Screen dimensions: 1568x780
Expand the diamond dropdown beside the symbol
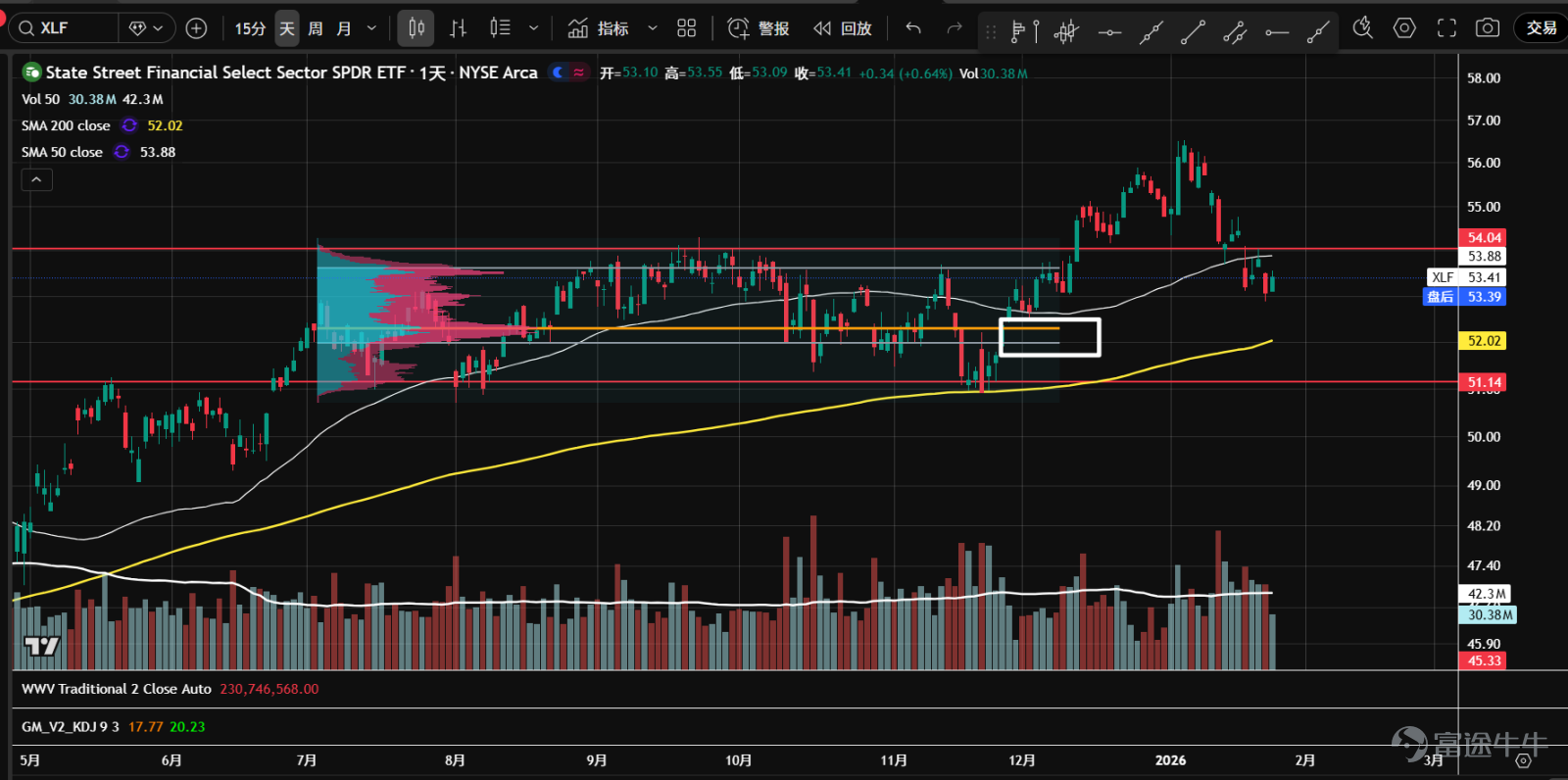[x=146, y=28]
